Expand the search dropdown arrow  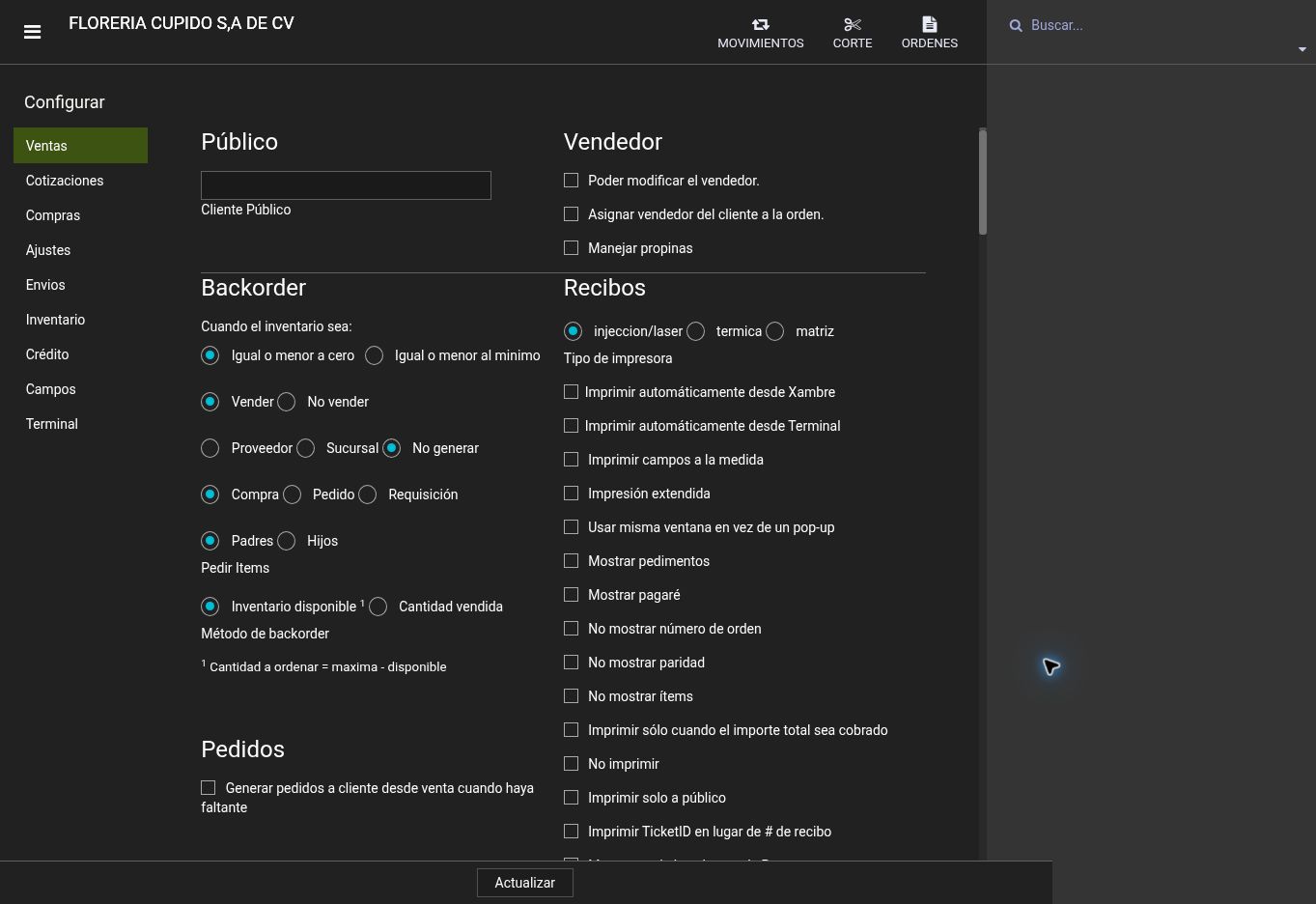click(1302, 49)
